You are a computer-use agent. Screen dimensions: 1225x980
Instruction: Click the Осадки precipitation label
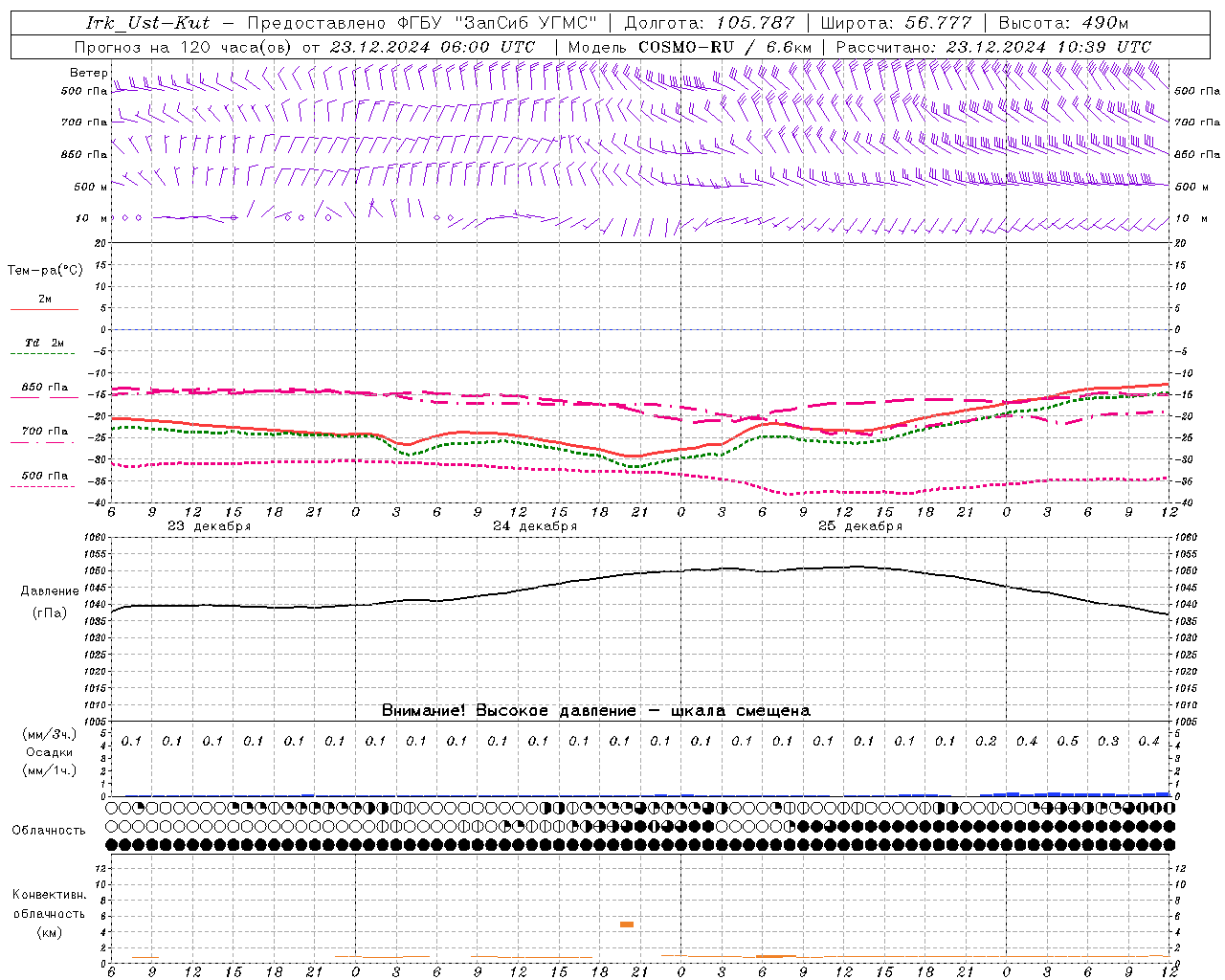50,752
